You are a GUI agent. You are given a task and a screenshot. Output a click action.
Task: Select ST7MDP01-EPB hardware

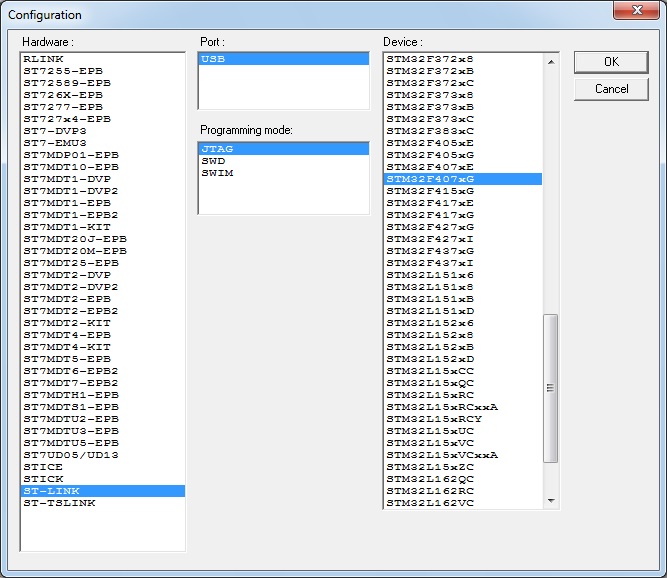[103, 155]
